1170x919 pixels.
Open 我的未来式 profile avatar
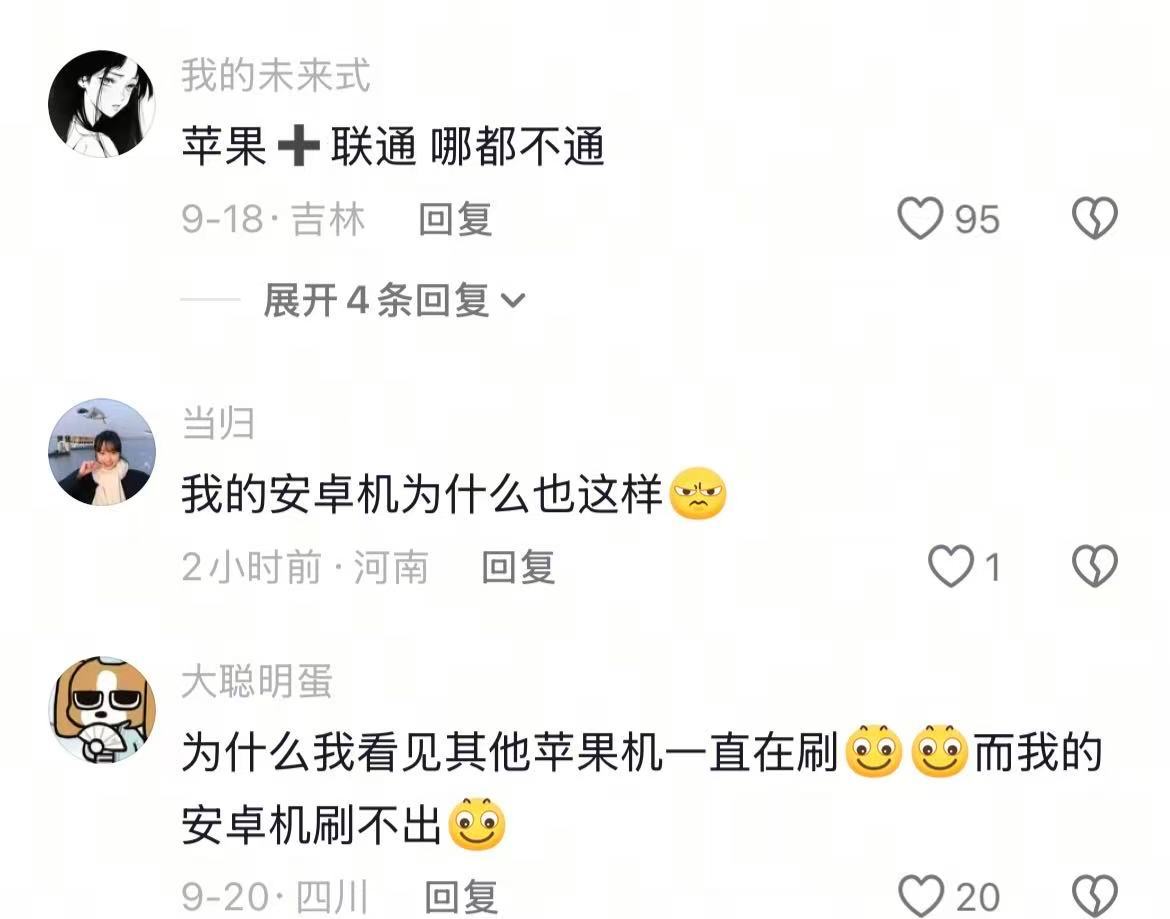point(102,104)
